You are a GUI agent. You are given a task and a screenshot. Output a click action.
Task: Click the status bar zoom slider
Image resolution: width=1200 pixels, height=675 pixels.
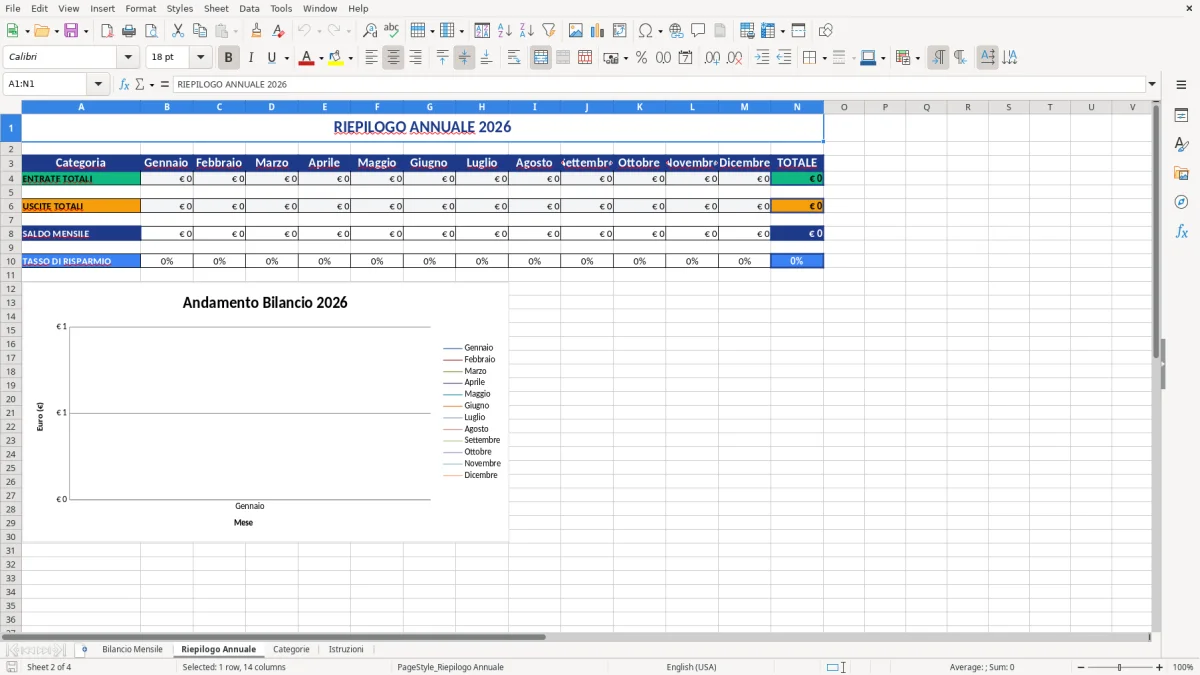click(x=1120, y=667)
